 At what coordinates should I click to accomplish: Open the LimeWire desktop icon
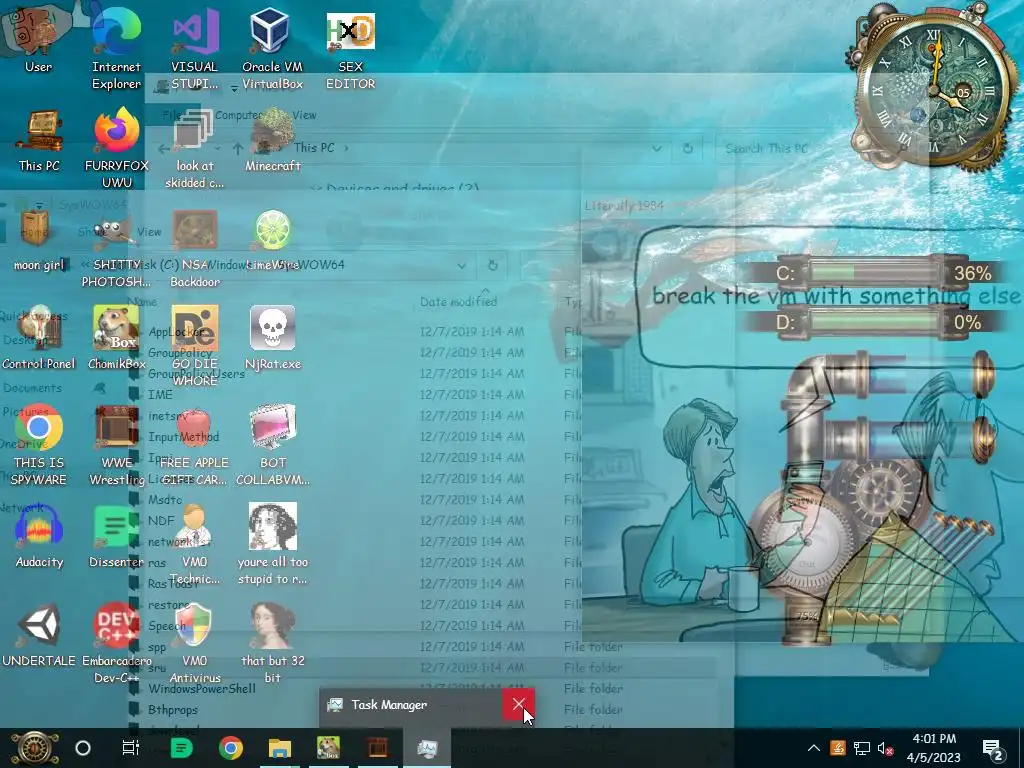pos(272,240)
